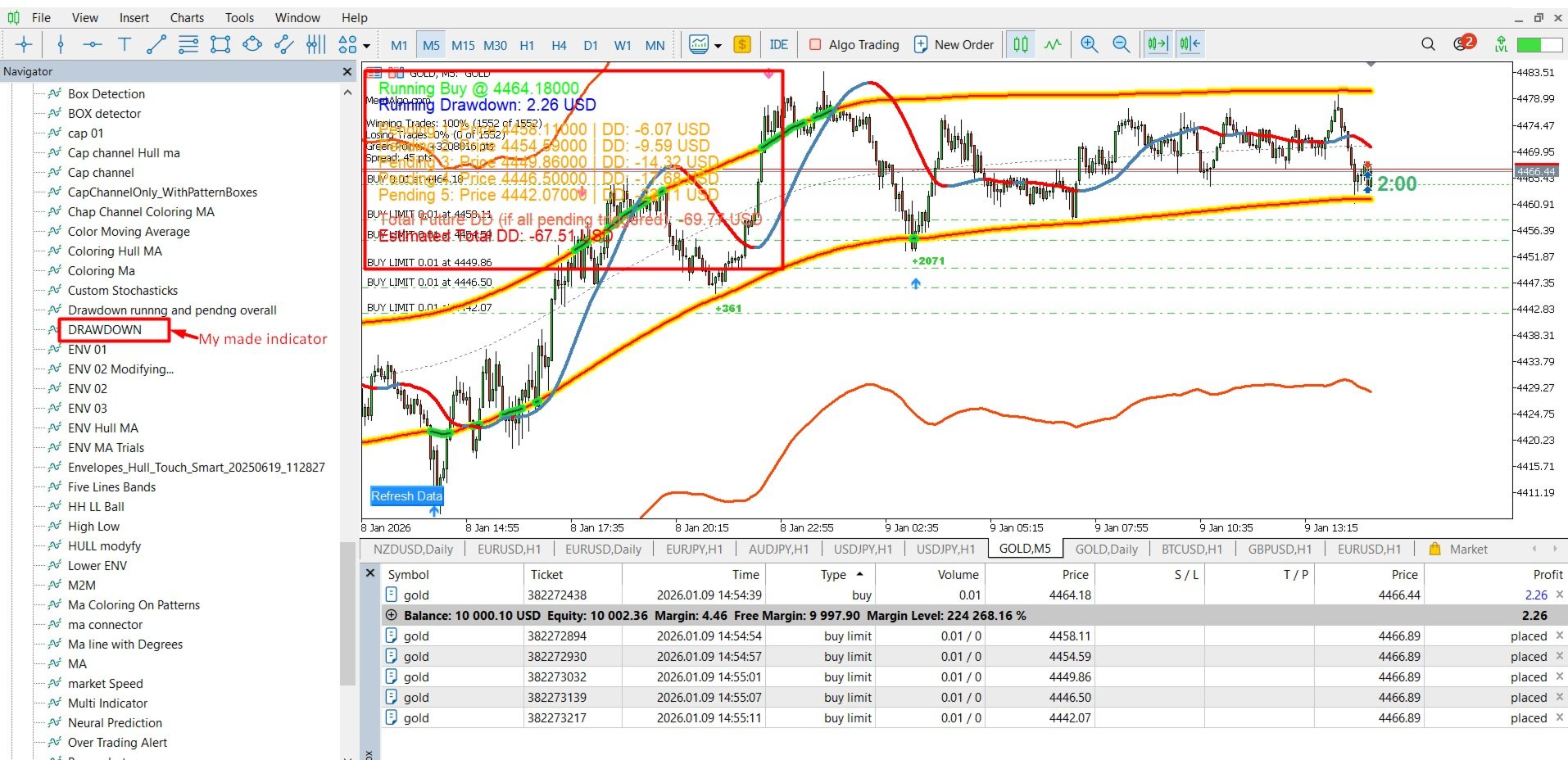Expand the Balance summary row

pyautogui.click(x=391, y=615)
